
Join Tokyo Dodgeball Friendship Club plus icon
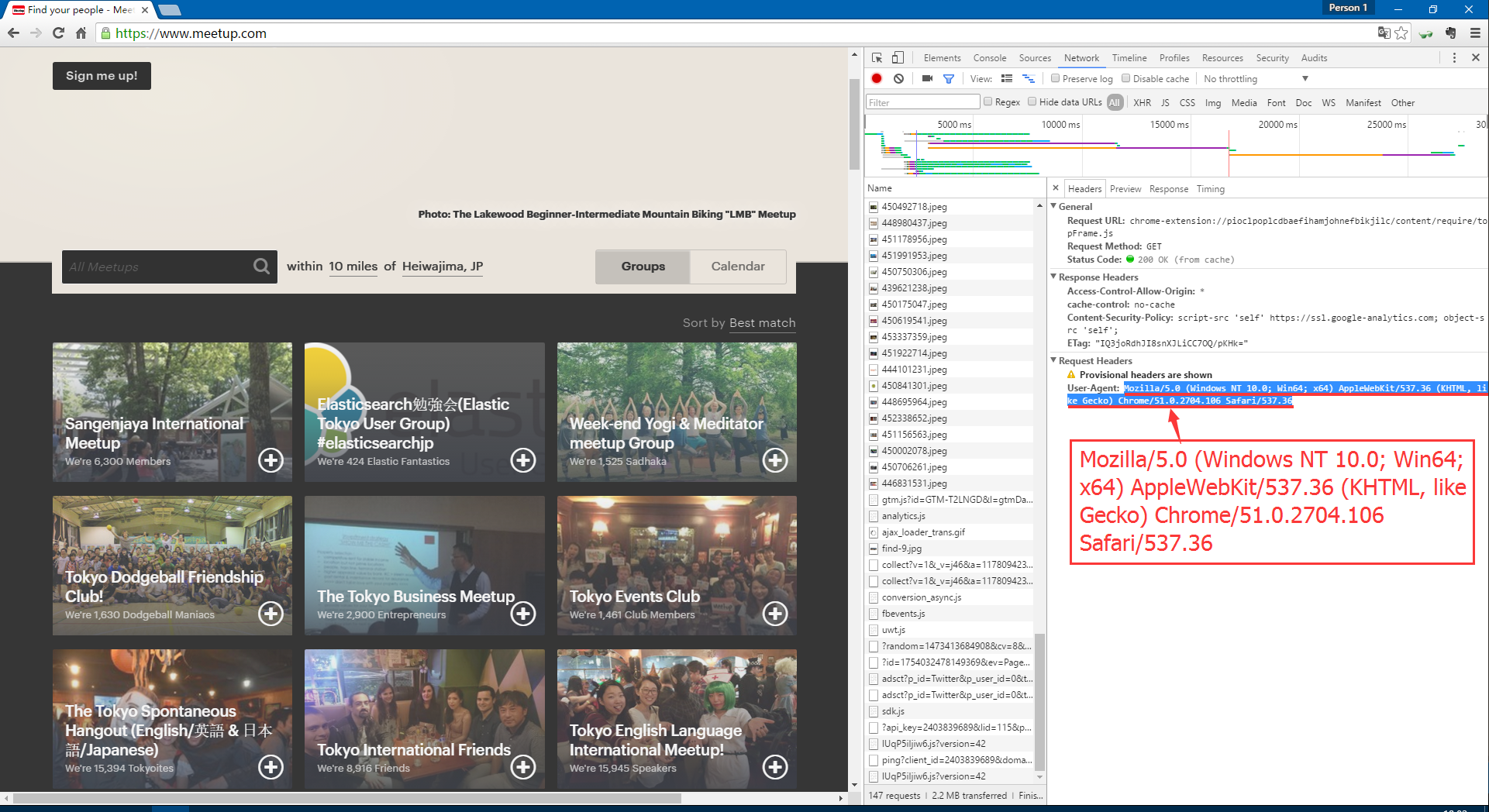[271, 614]
